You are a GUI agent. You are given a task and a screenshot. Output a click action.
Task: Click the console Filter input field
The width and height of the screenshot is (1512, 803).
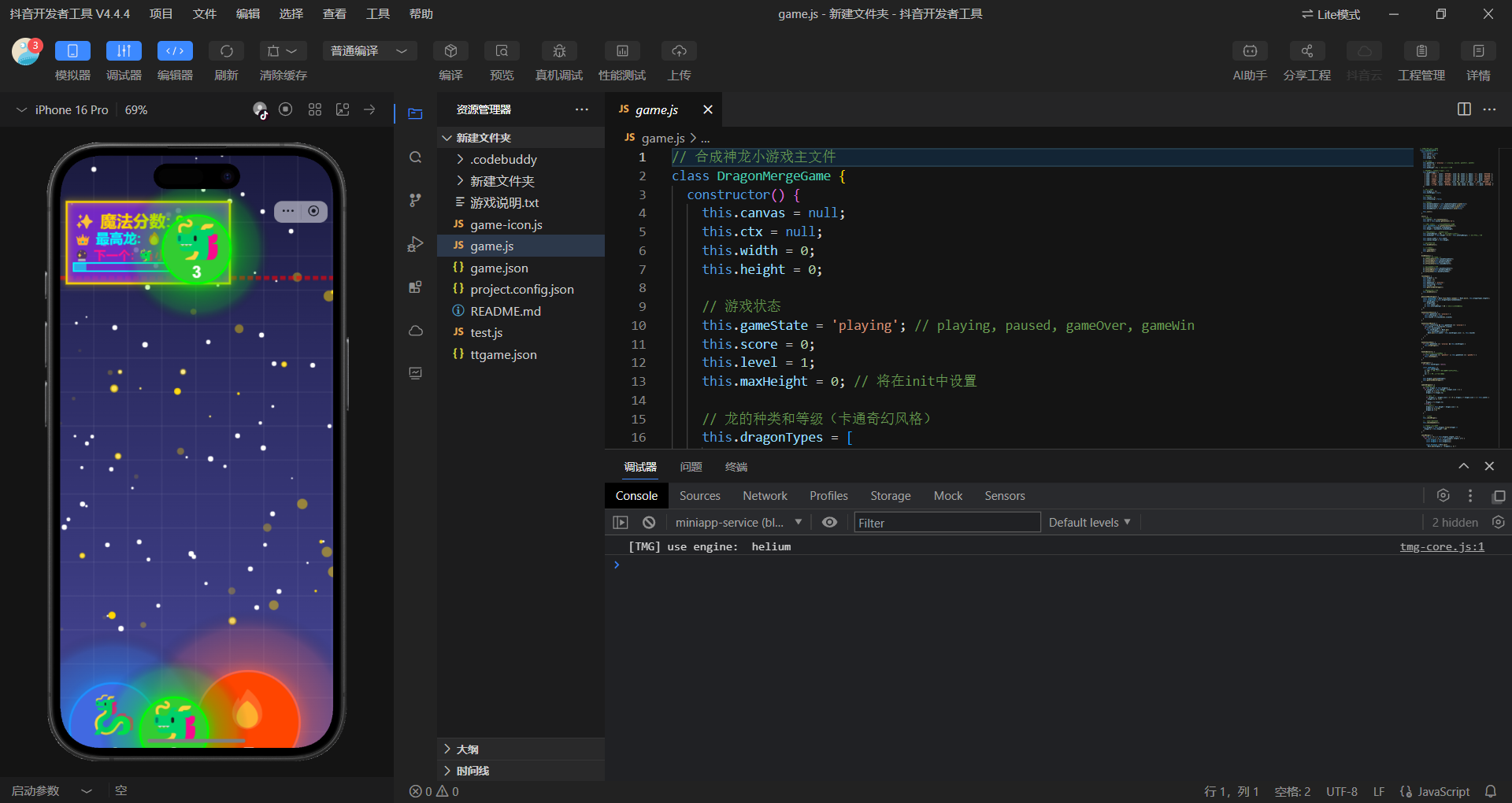tap(947, 523)
